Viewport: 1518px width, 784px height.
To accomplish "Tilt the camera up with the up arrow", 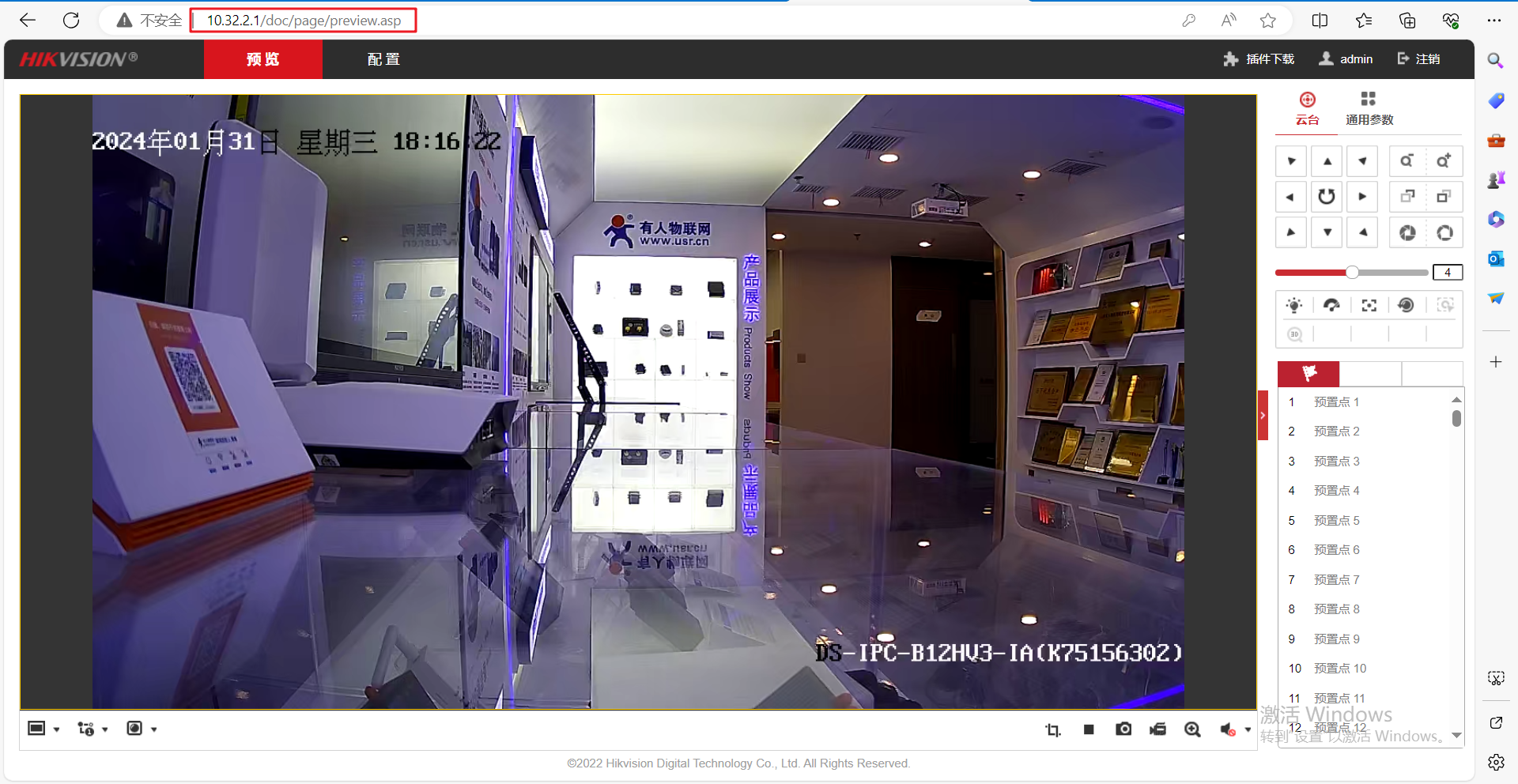I will [x=1327, y=161].
